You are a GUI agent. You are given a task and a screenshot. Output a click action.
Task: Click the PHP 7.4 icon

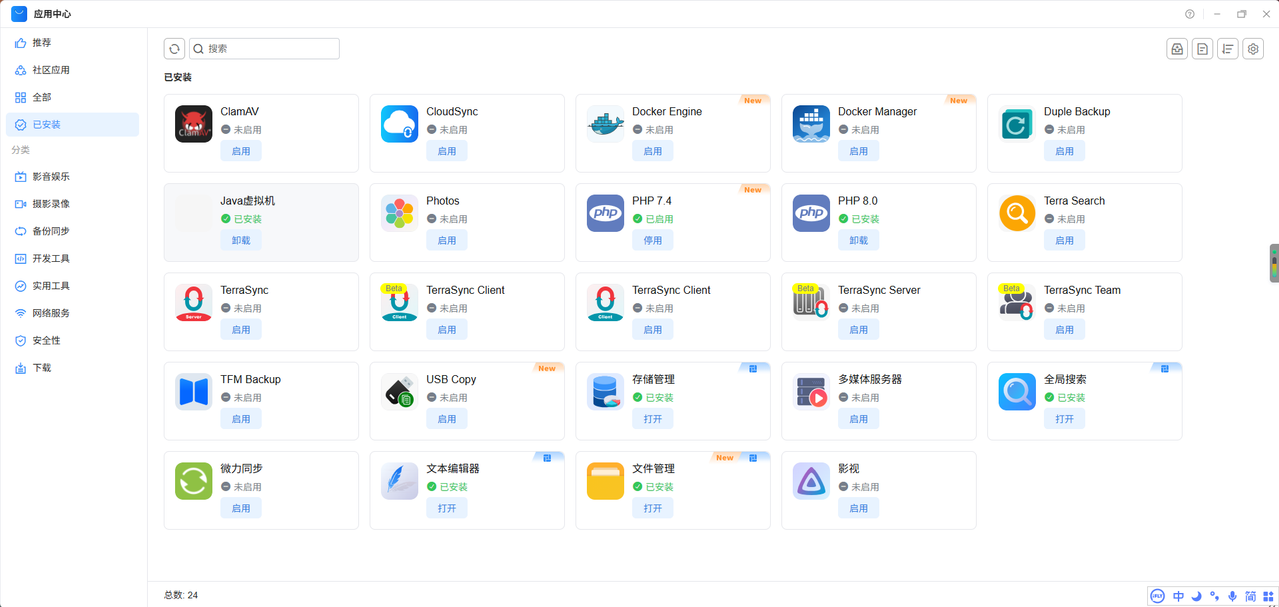tap(605, 213)
